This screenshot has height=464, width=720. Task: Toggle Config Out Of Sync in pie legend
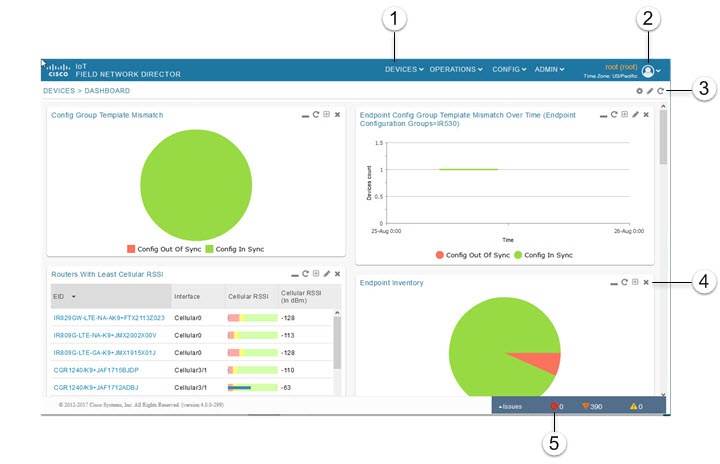pos(164,249)
